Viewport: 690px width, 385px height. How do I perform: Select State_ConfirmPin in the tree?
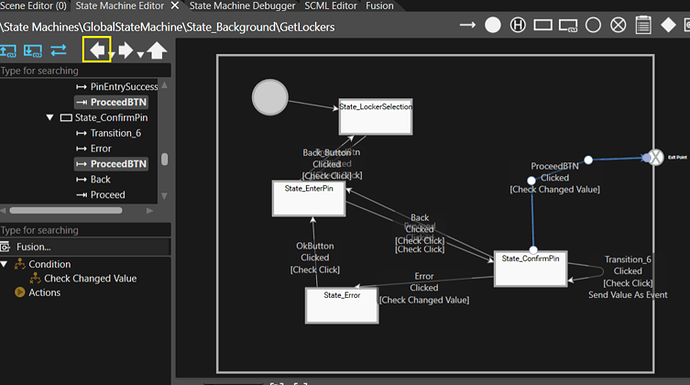tap(111, 117)
